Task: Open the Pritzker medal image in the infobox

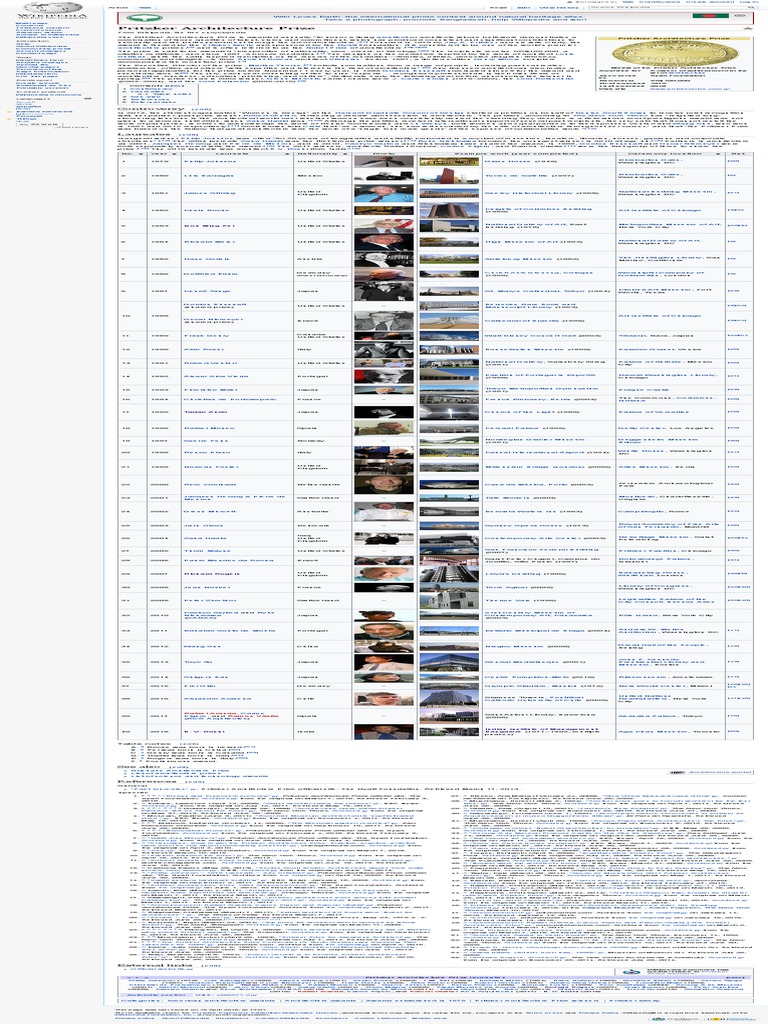Action: 675,54
